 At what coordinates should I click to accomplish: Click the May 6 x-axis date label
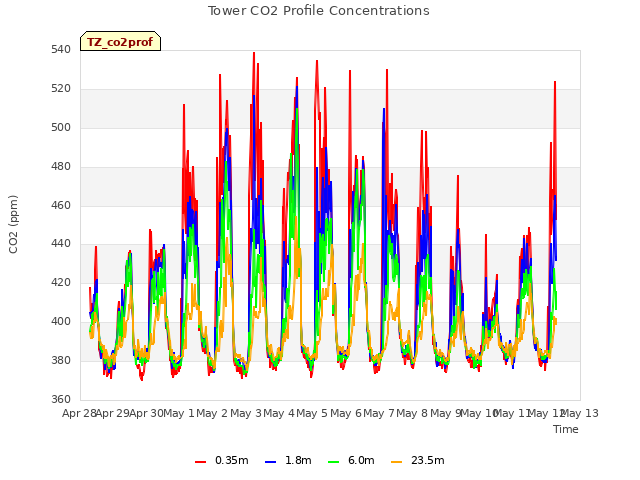click(346, 413)
